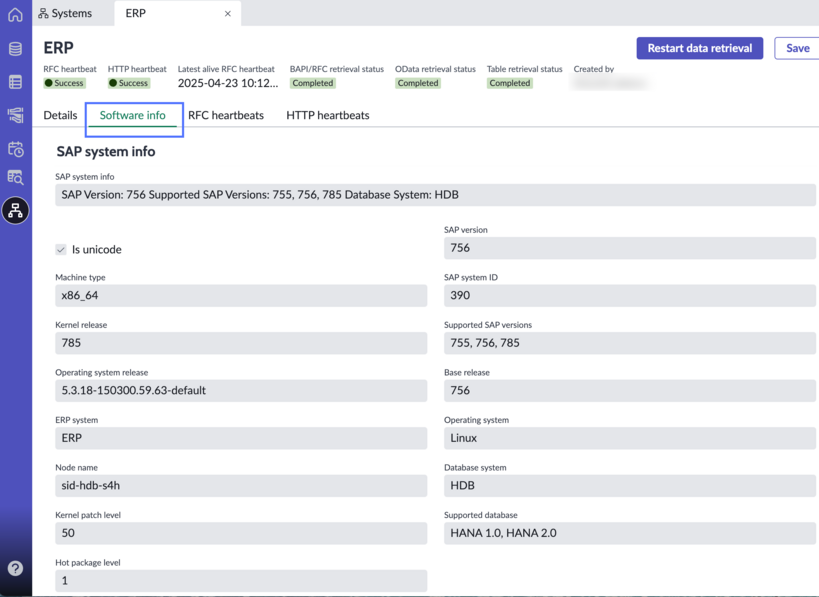819x597 pixels.
Task: Click the Hot package level field
Action: (241, 581)
